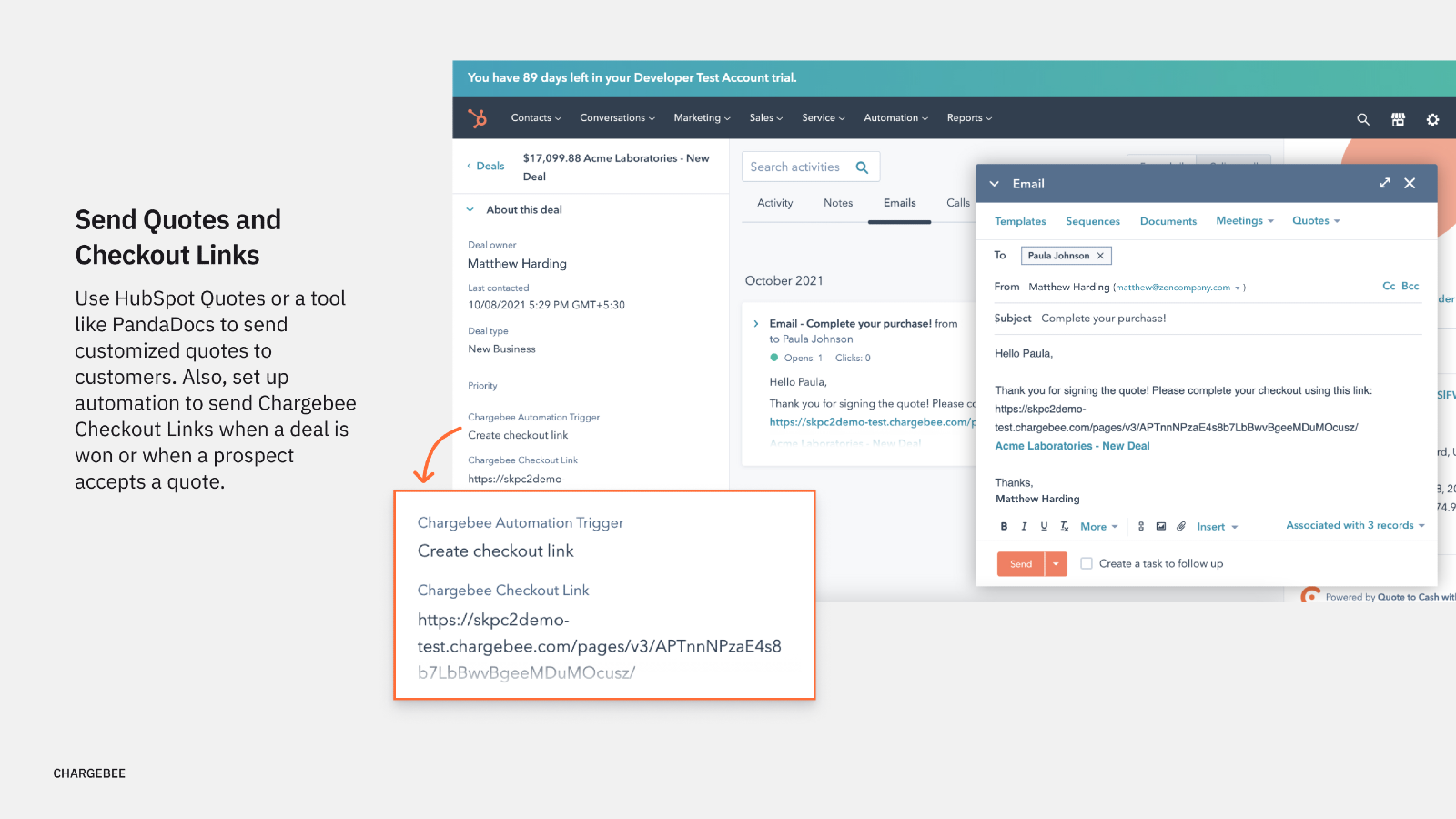This screenshot has width=1456, height=819.
Task: Check 'Create a task to follow up'
Action: click(1087, 564)
